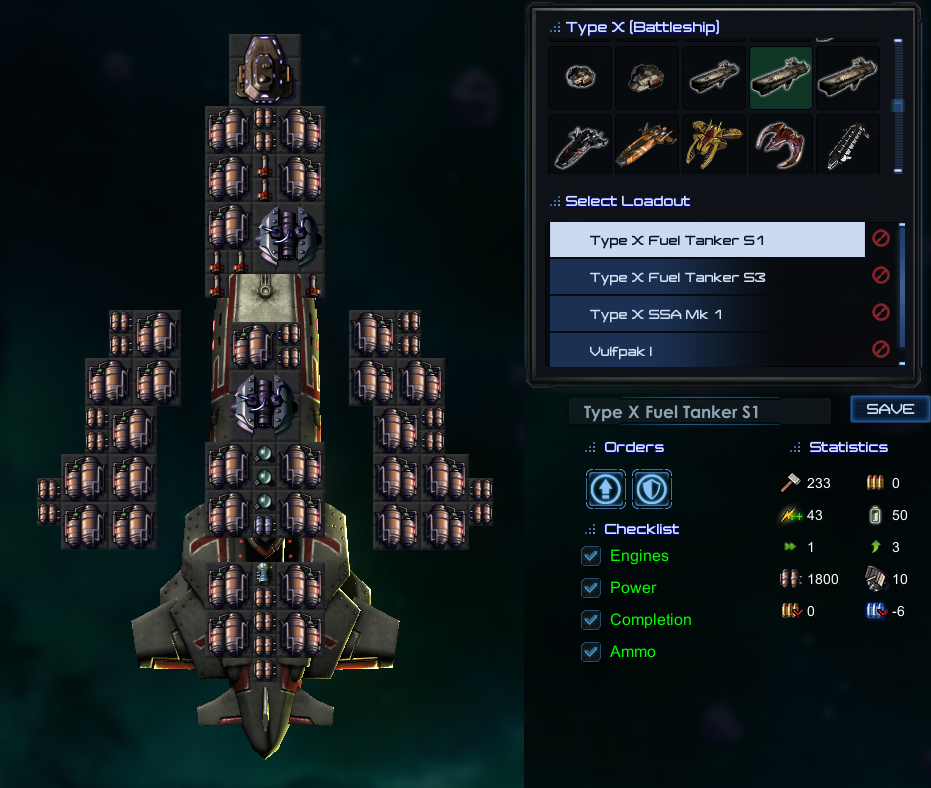Toggle the Power checklist checkbox
The height and width of the screenshot is (788, 931).
pyautogui.click(x=591, y=588)
